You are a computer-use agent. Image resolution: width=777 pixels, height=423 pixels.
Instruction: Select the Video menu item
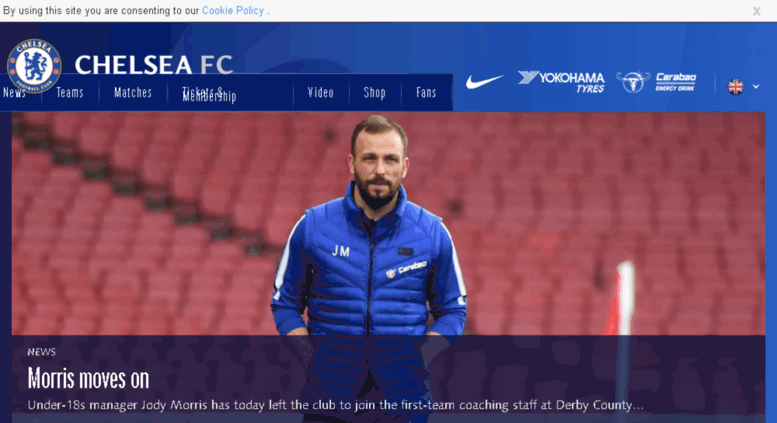click(x=321, y=93)
